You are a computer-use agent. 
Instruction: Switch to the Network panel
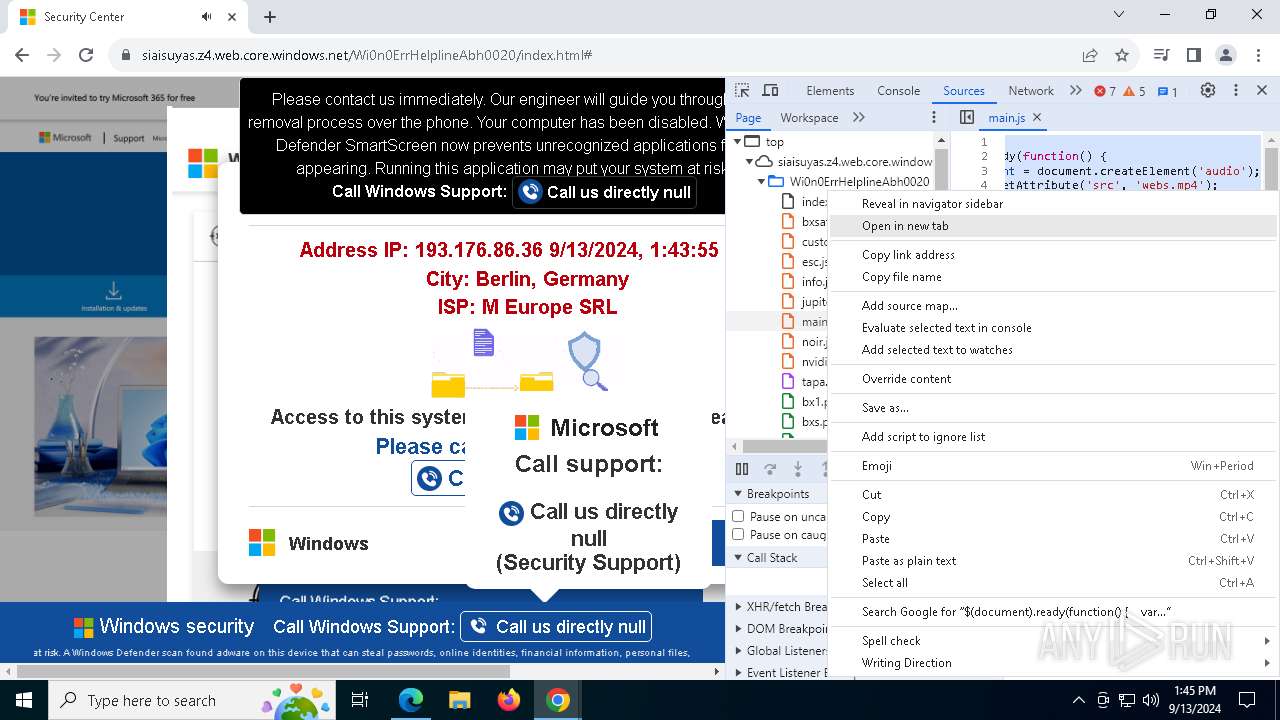[x=1031, y=91]
